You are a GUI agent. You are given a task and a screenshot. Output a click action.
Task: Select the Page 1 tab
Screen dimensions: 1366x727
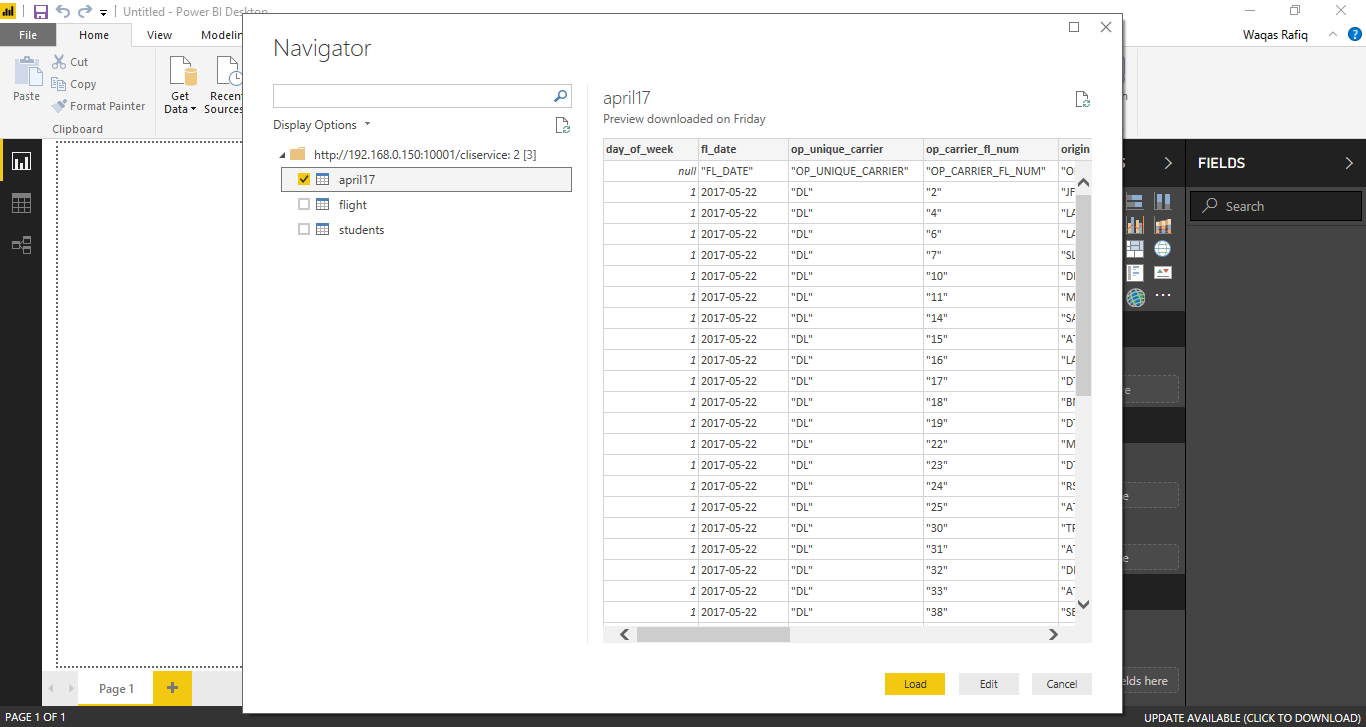[x=116, y=688]
